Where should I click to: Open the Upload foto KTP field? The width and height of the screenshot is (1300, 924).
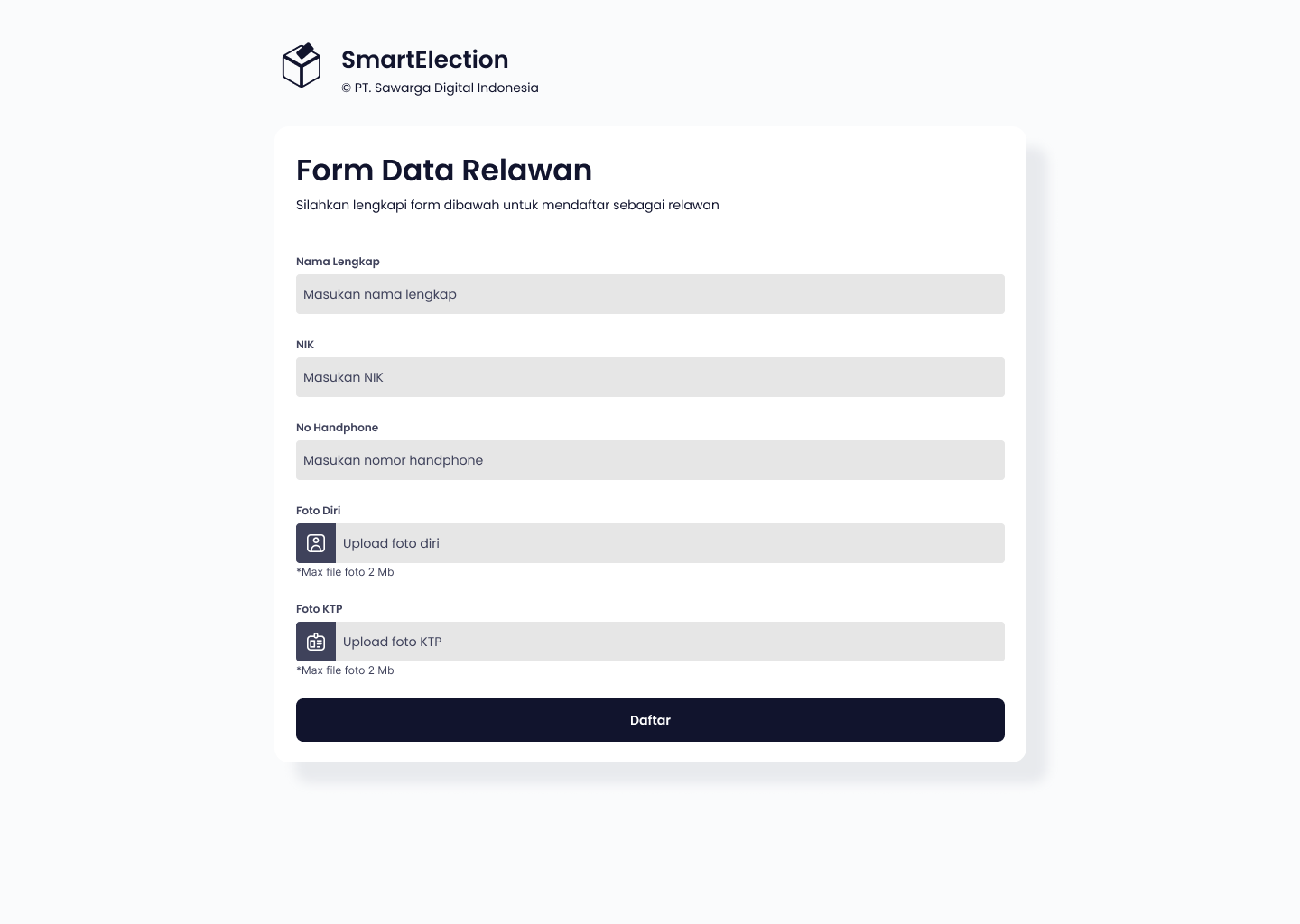(669, 642)
